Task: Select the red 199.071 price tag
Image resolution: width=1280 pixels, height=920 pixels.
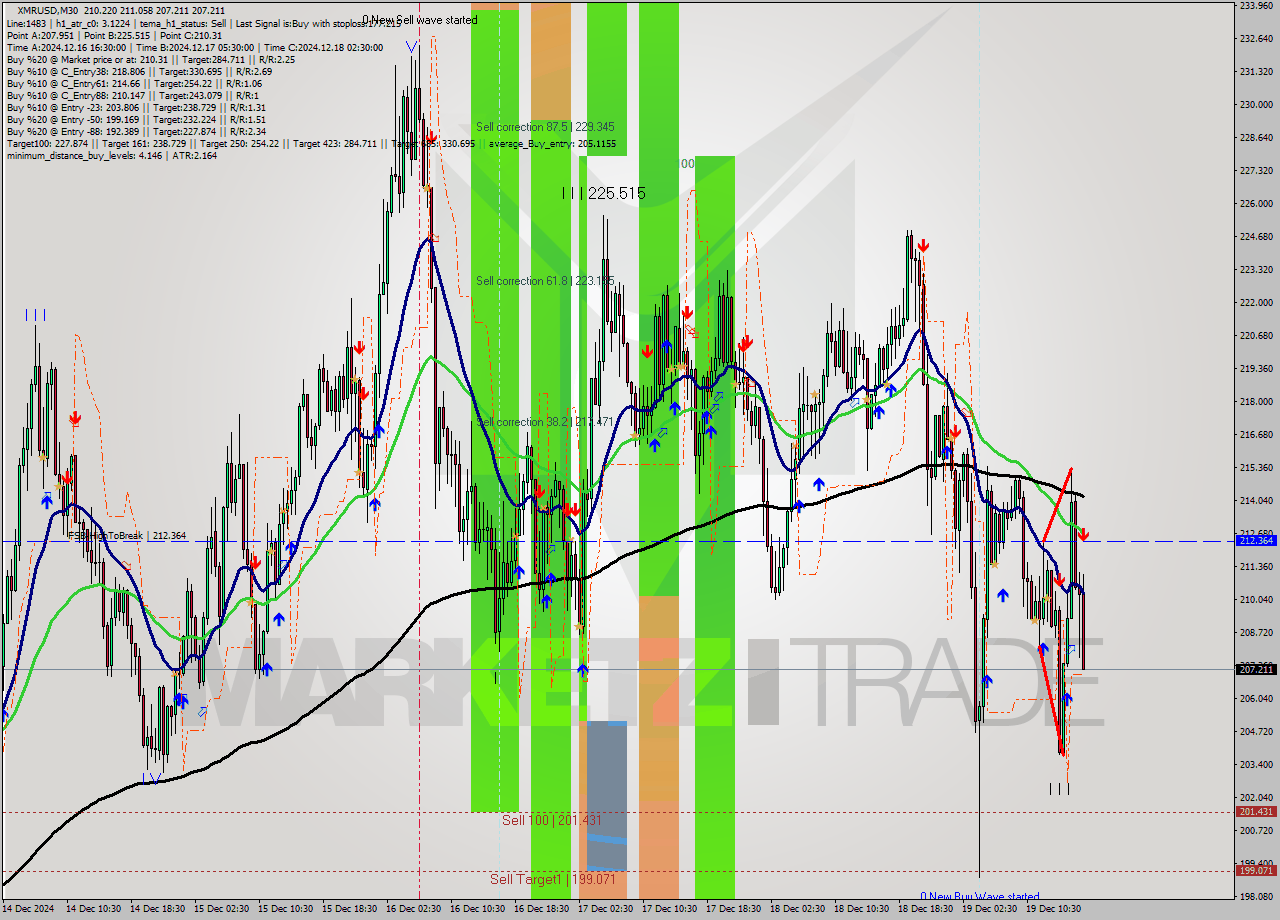Action: [1256, 871]
